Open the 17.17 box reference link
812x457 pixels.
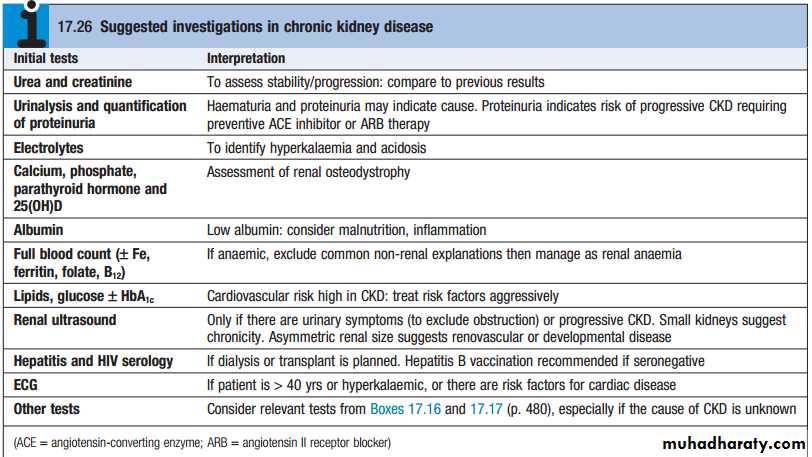click(487, 409)
